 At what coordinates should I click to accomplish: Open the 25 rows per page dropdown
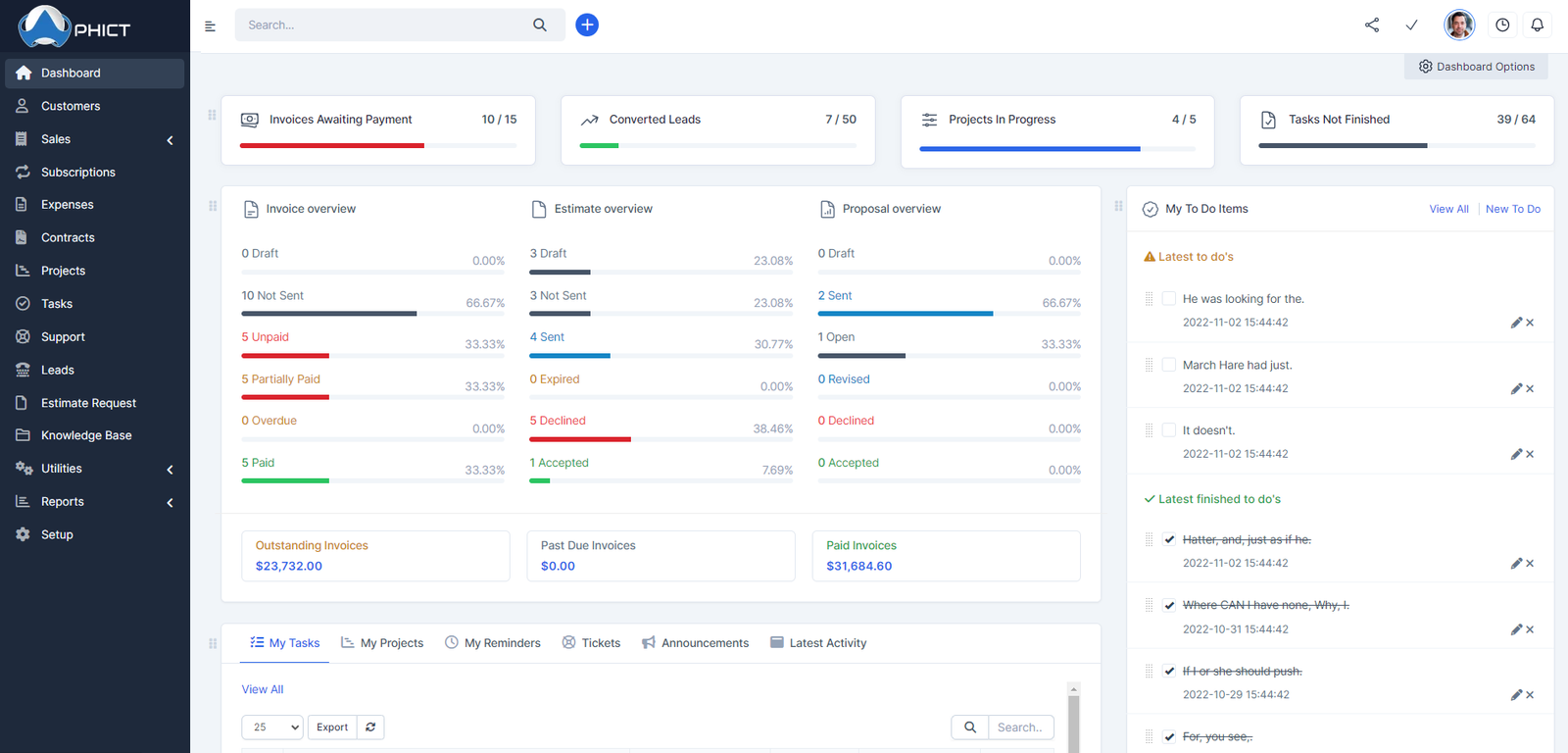click(272, 728)
